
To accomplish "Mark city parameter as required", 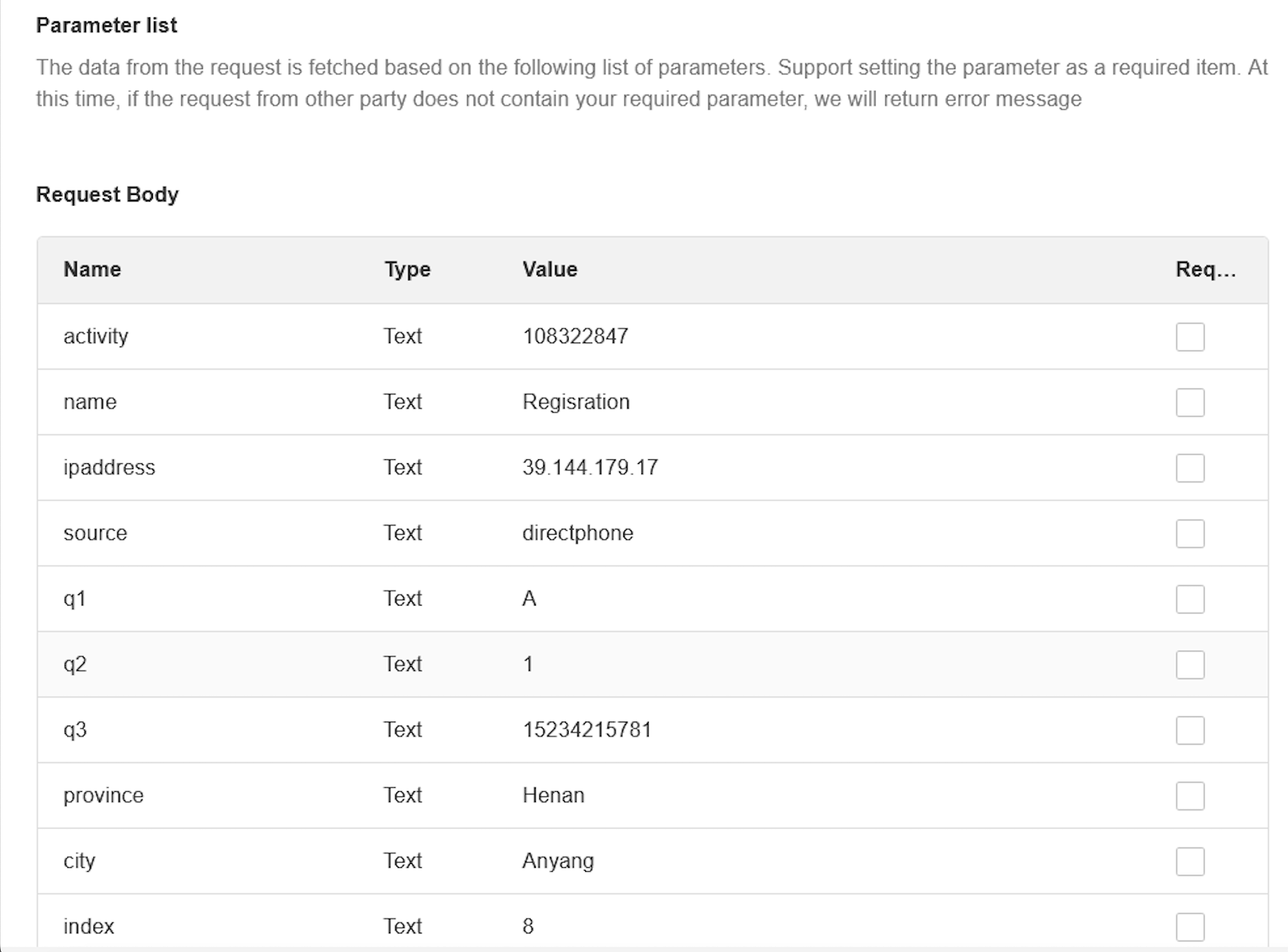I will (x=1190, y=861).
